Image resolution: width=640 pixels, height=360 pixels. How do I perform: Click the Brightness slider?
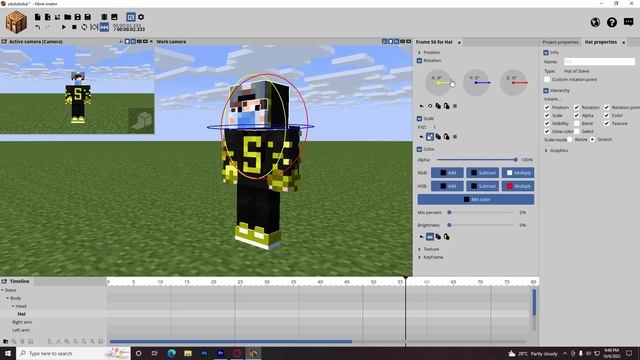point(482,225)
